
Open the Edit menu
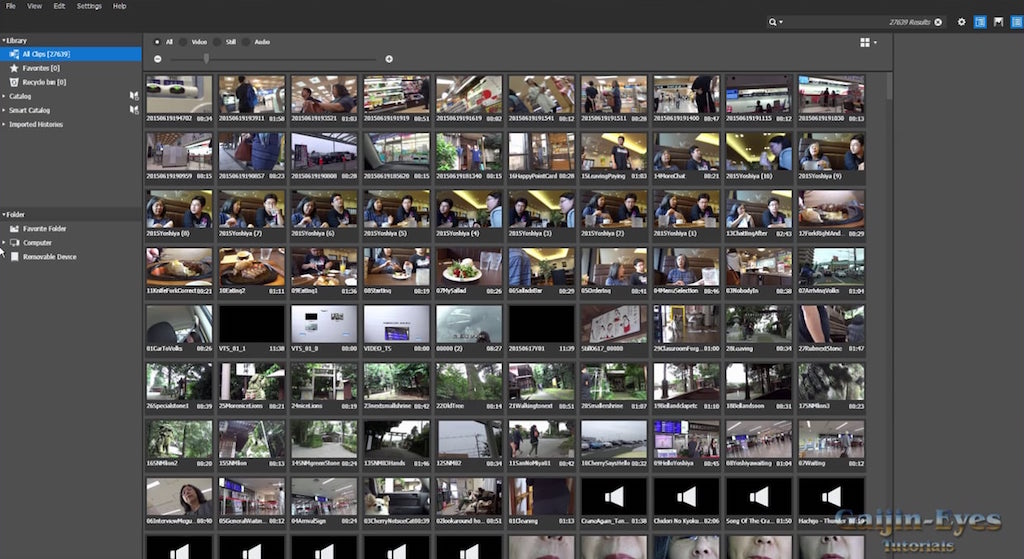click(x=59, y=6)
